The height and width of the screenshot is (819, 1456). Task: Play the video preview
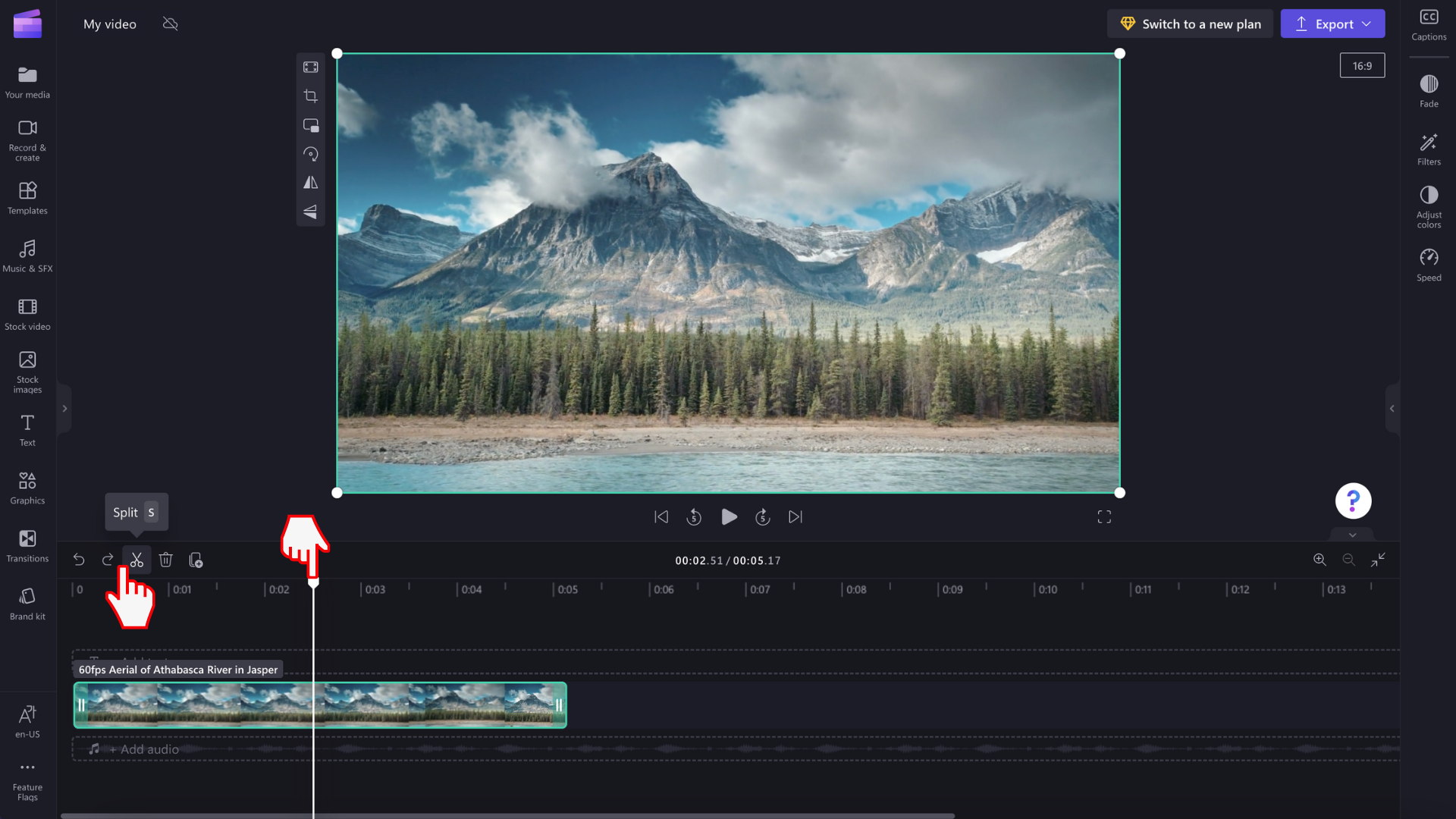coord(729,517)
